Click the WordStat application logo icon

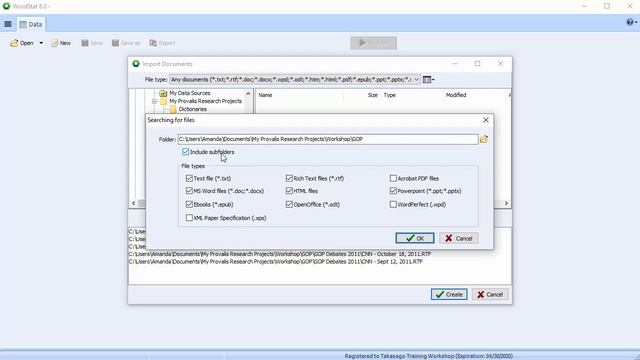tap(6, 6)
